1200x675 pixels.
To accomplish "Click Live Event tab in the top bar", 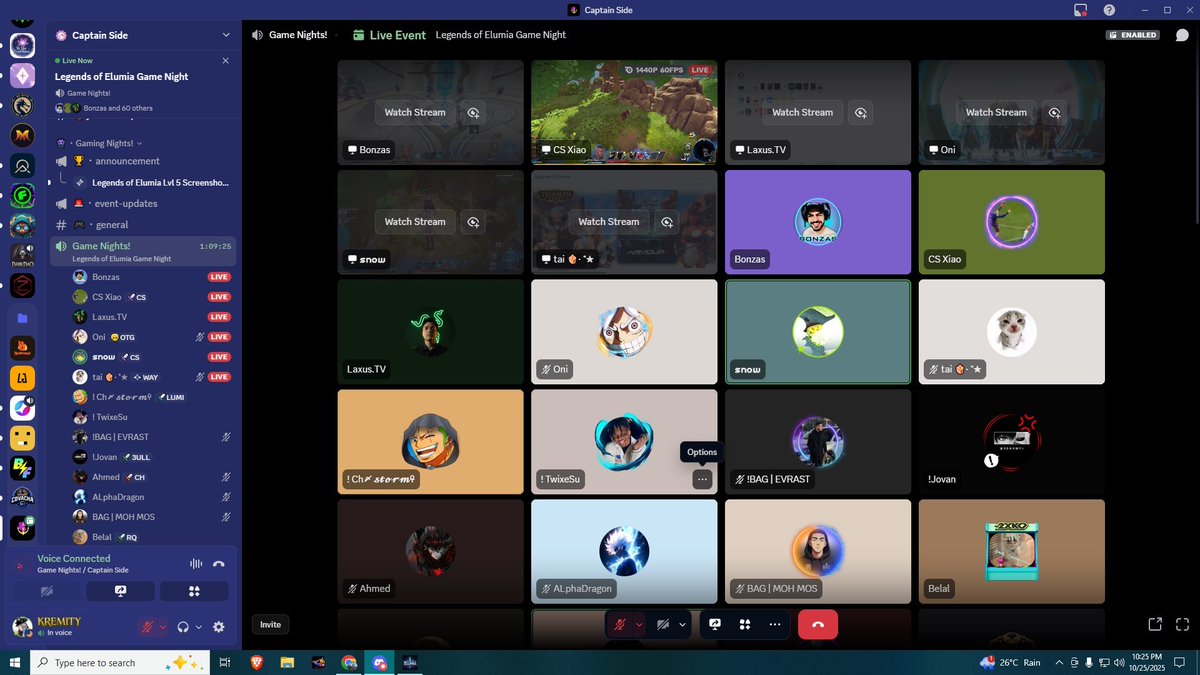I will click(389, 35).
